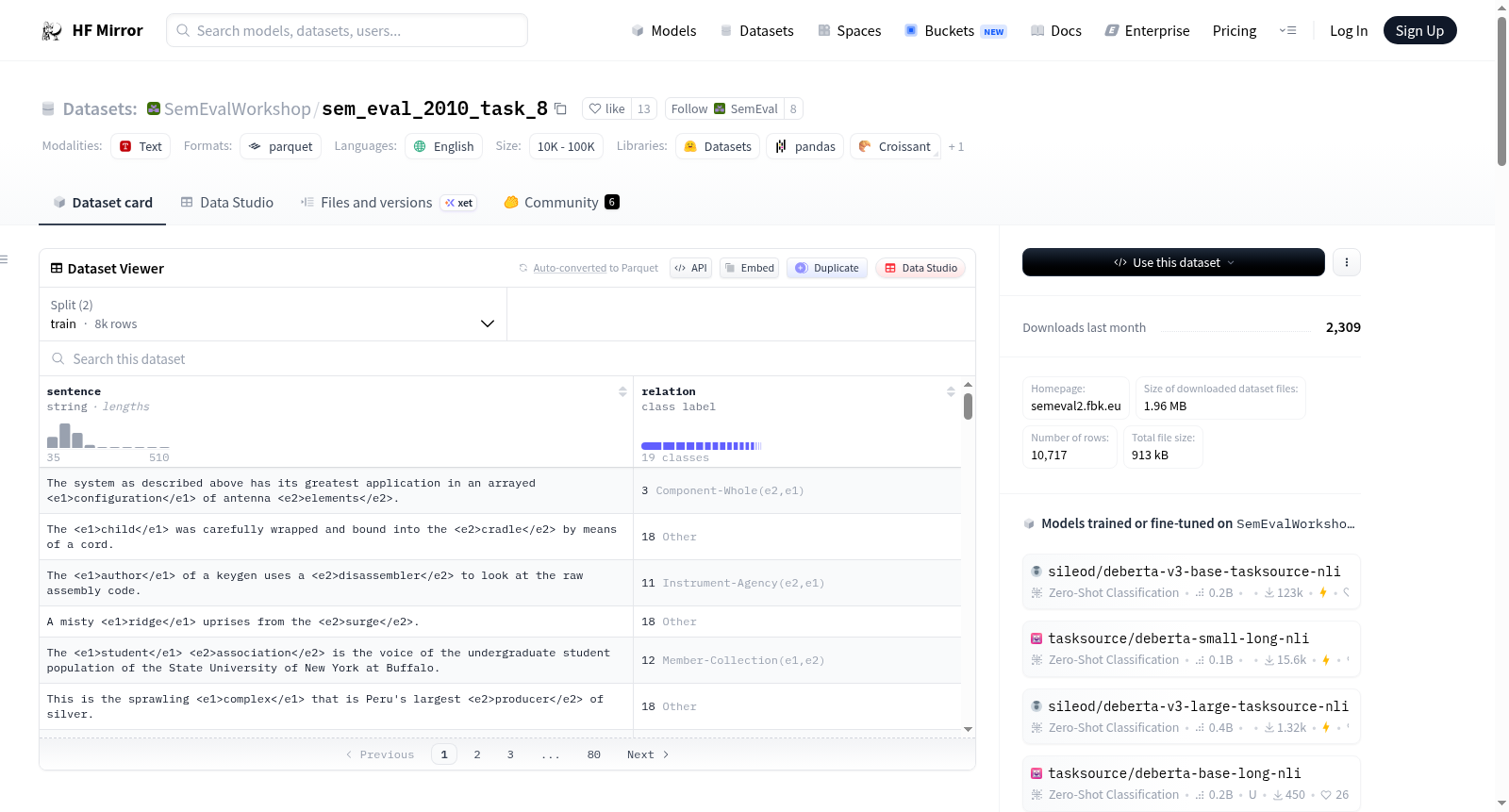This screenshot has height=812, width=1509.
Task: Copy dataset name with the copy icon
Action: [x=560, y=108]
